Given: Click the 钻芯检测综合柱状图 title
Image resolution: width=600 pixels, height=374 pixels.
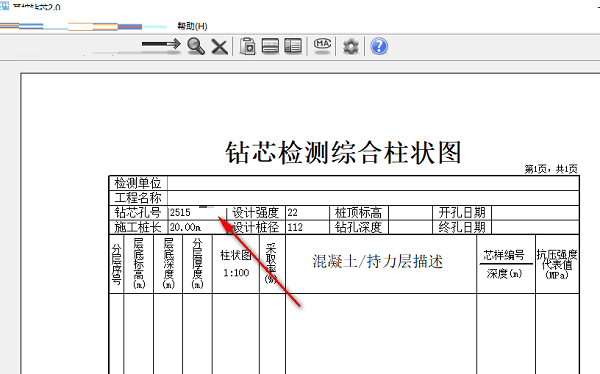Looking at the screenshot, I should 343,152.
